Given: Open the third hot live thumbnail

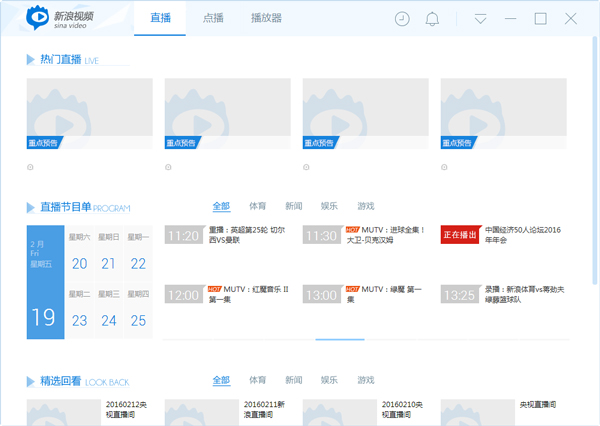Looking at the screenshot, I should coord(365,113).
